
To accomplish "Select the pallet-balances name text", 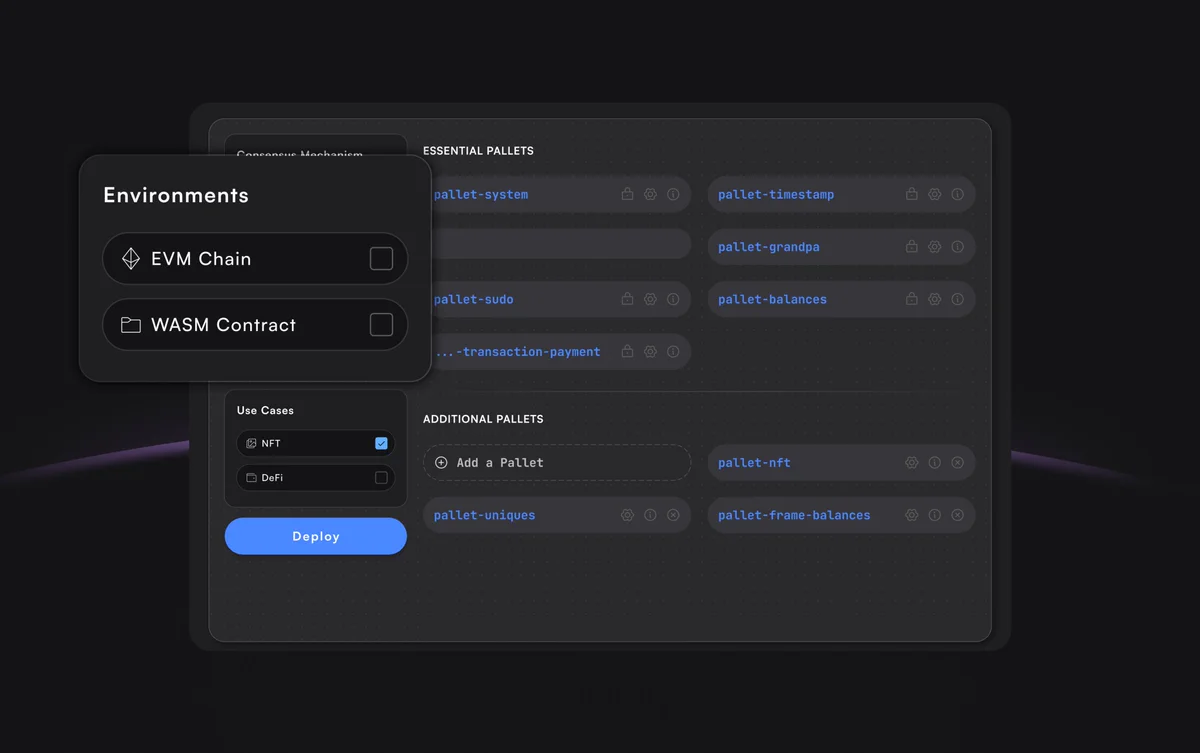I will click(772, 300).
